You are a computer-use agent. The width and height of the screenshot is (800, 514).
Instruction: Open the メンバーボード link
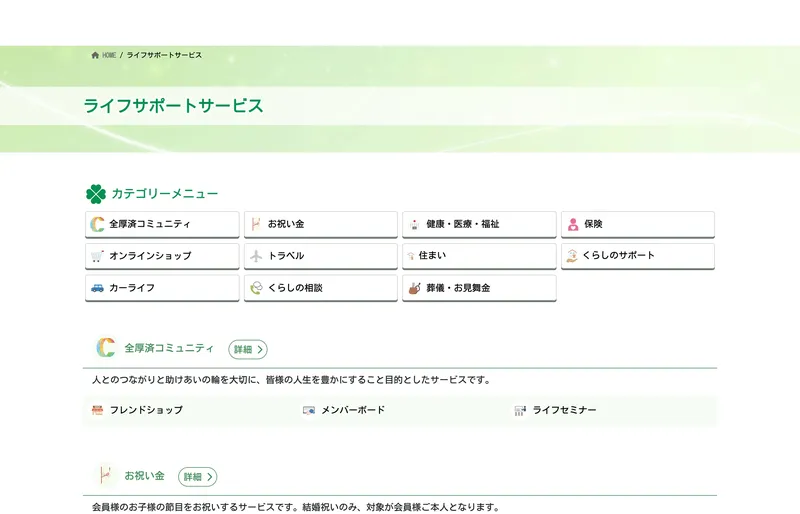click(353, 410)
